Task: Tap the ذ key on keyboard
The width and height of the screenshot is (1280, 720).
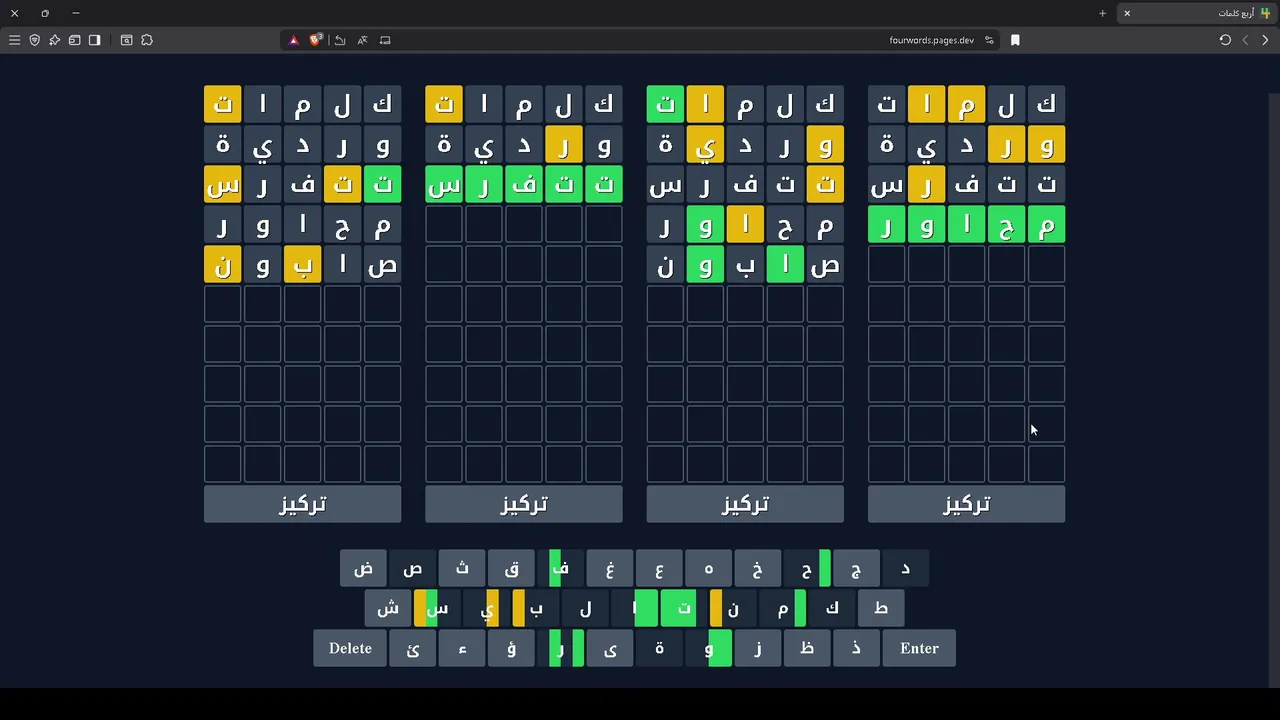Action: pos(856,648)
